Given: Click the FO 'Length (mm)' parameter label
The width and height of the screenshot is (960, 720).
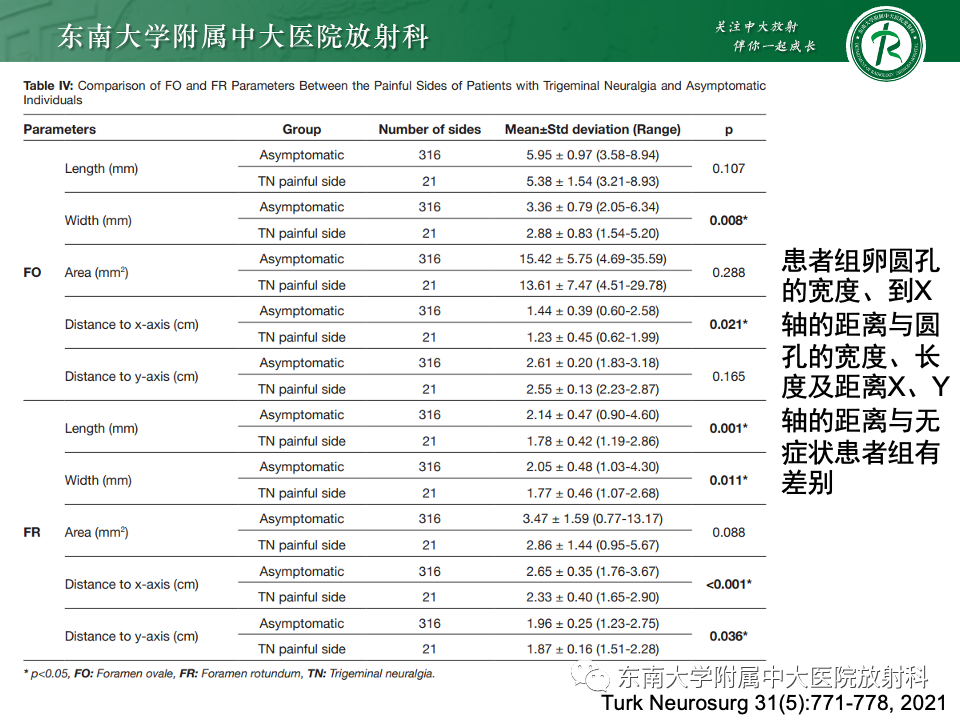Looking at the screenshot, I should pyautogui.click(x=102, y=169).
